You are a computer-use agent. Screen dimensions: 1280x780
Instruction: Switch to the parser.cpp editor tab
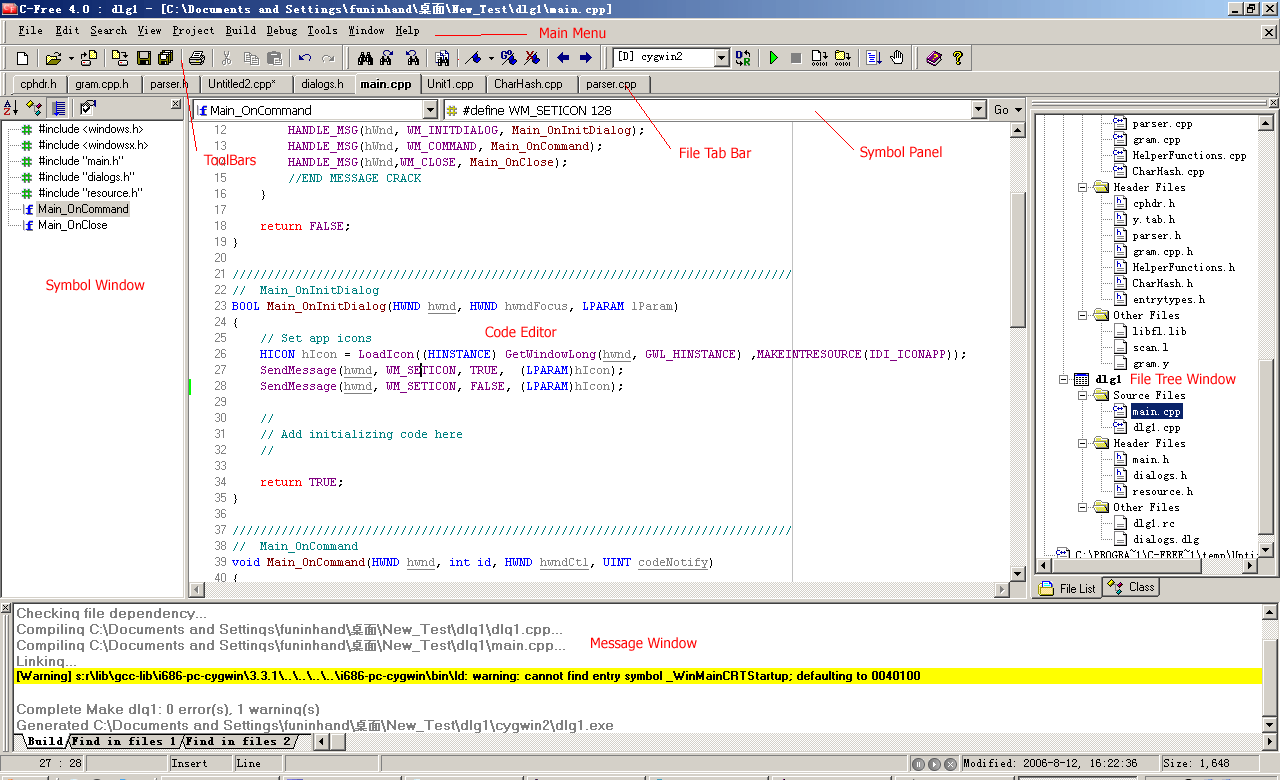(613, 84)
